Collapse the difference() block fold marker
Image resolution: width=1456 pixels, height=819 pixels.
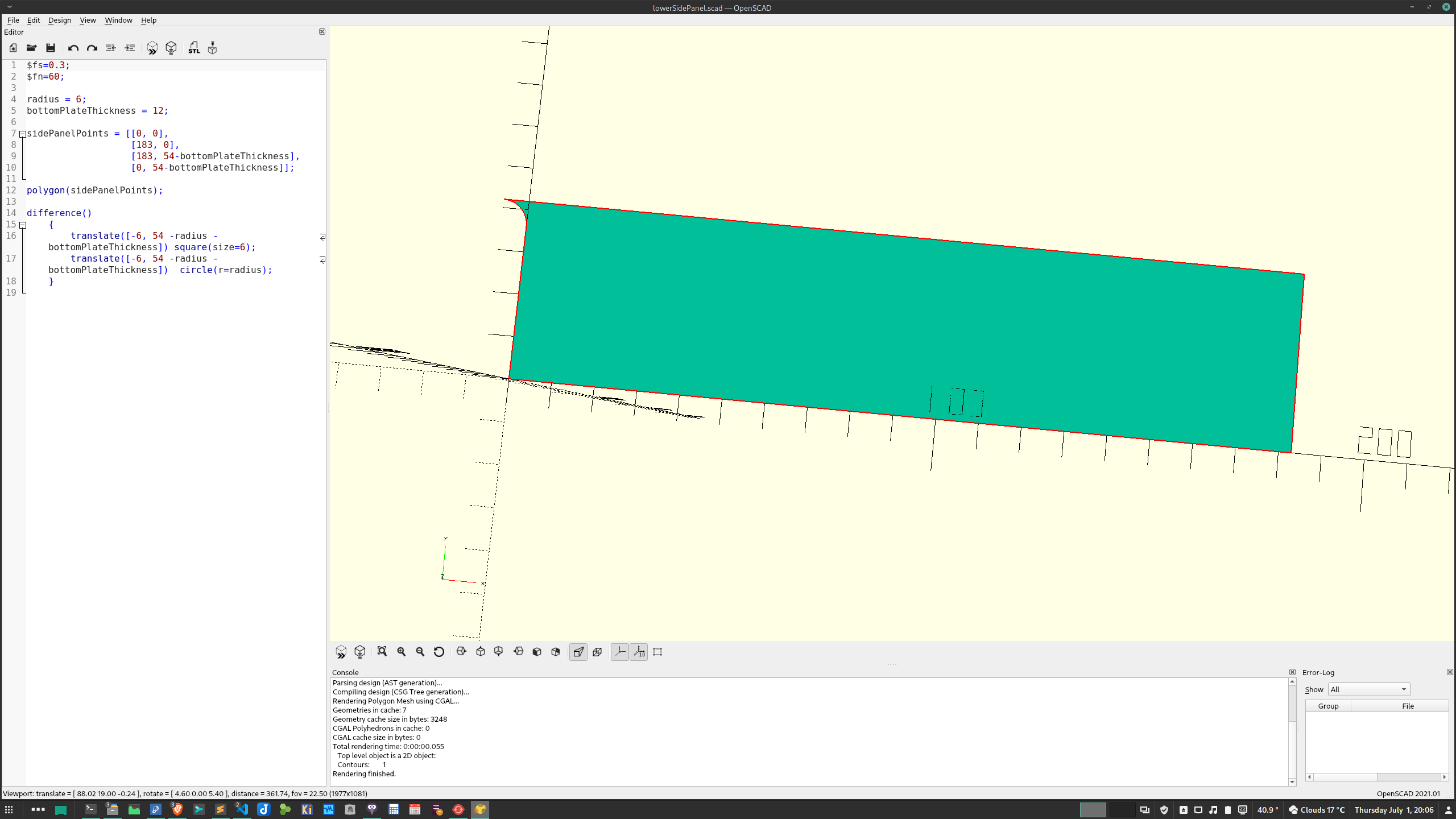pos(23,225)
